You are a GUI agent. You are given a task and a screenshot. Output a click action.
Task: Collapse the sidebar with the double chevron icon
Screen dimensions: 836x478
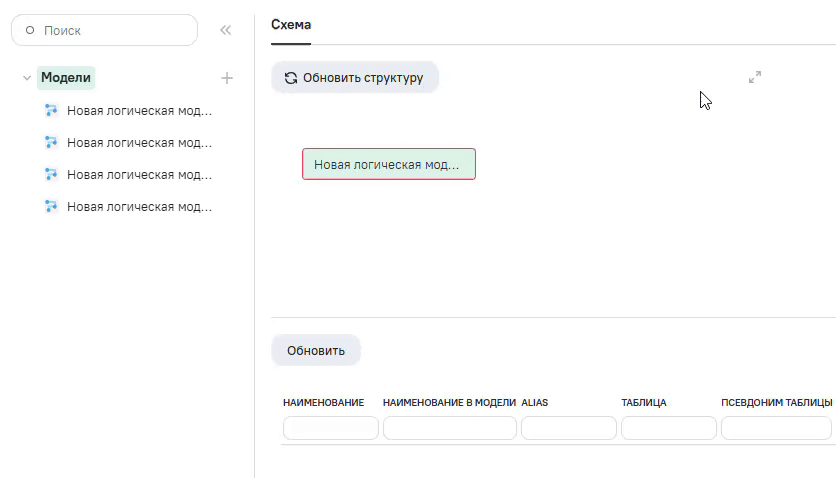pyautogui.click(x=226, y=30)
